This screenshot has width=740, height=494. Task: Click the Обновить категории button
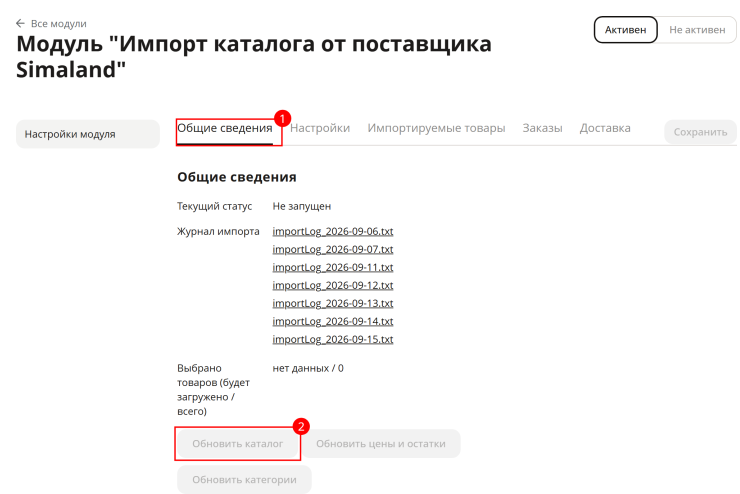click(x=244, y=479)
